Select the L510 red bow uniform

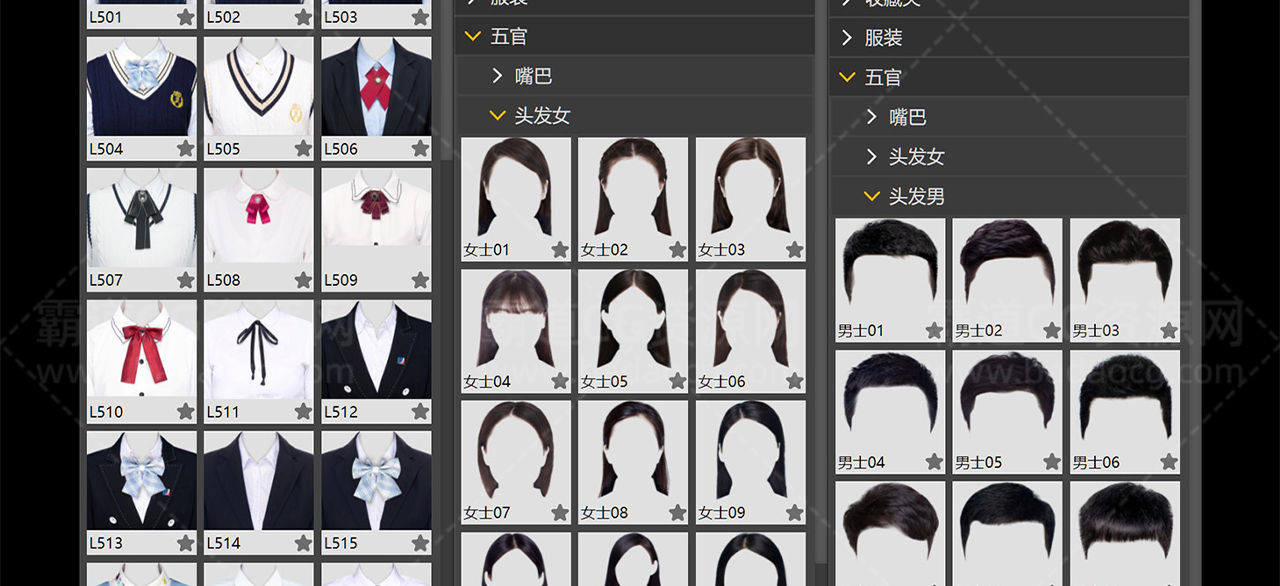coord(141,349)
